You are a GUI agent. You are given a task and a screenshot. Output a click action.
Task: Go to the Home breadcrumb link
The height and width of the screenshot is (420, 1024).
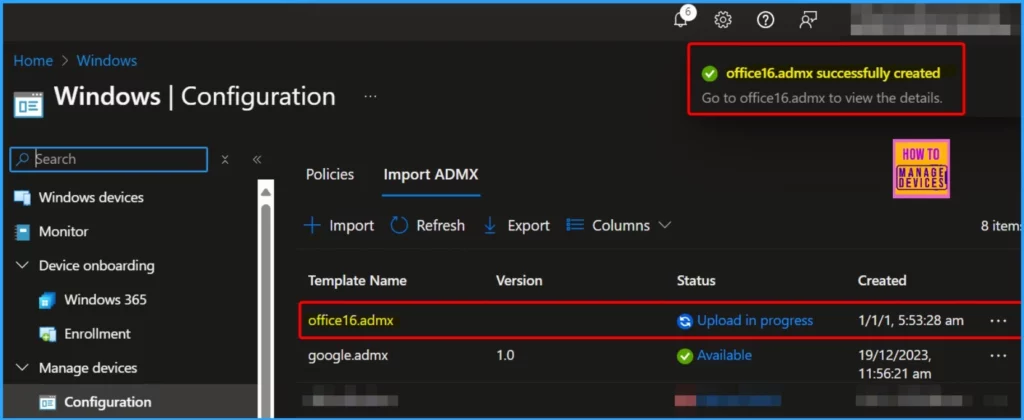pos(33,61)
